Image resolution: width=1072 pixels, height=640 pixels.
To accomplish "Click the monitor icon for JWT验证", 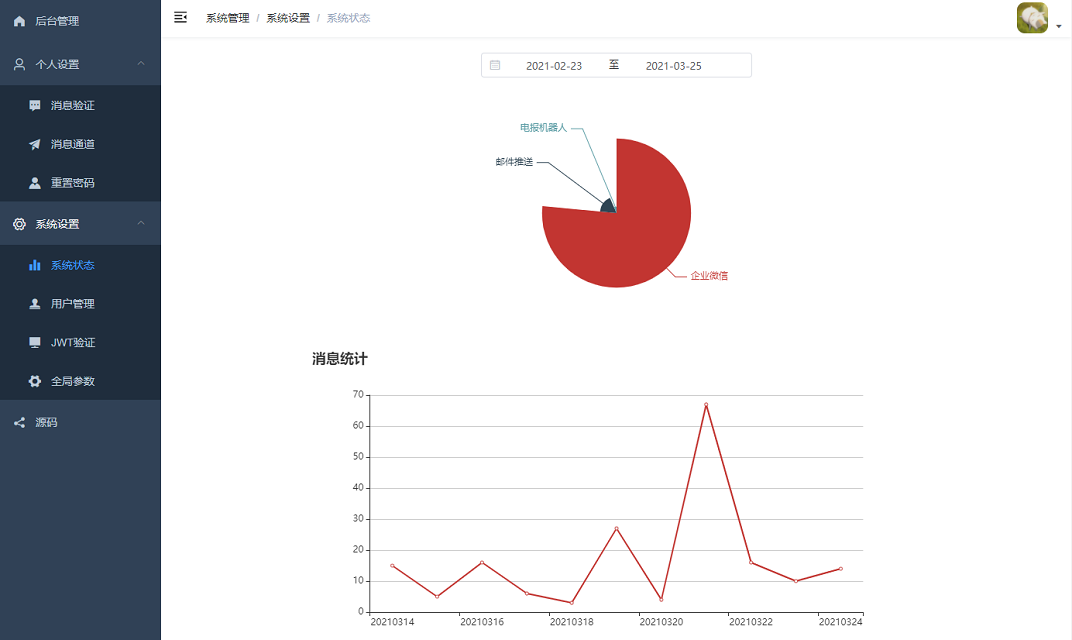I will coord(35,342).
